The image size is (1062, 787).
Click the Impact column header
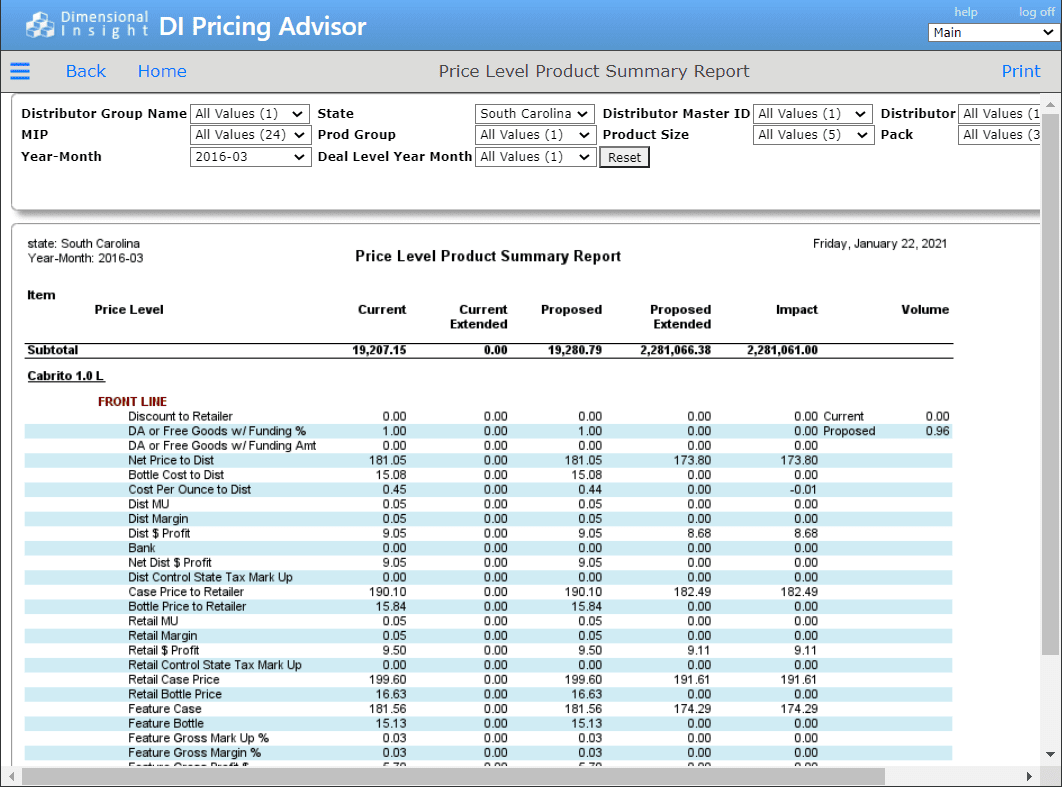click(x=796, y=310)
